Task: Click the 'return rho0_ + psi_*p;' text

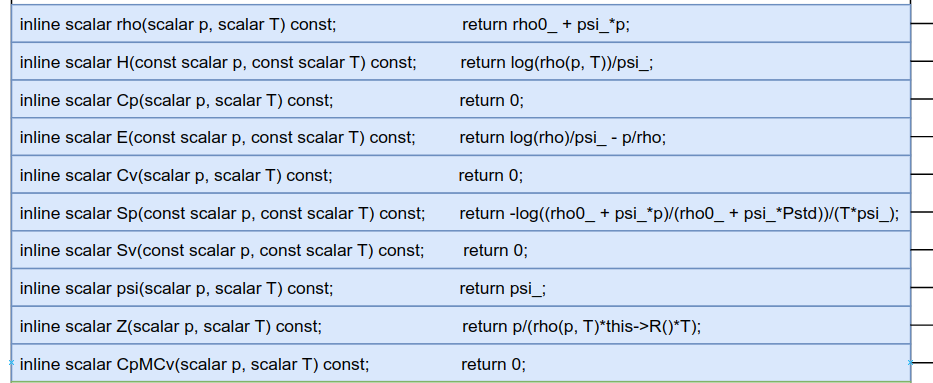Action: (x=546, y=24)
